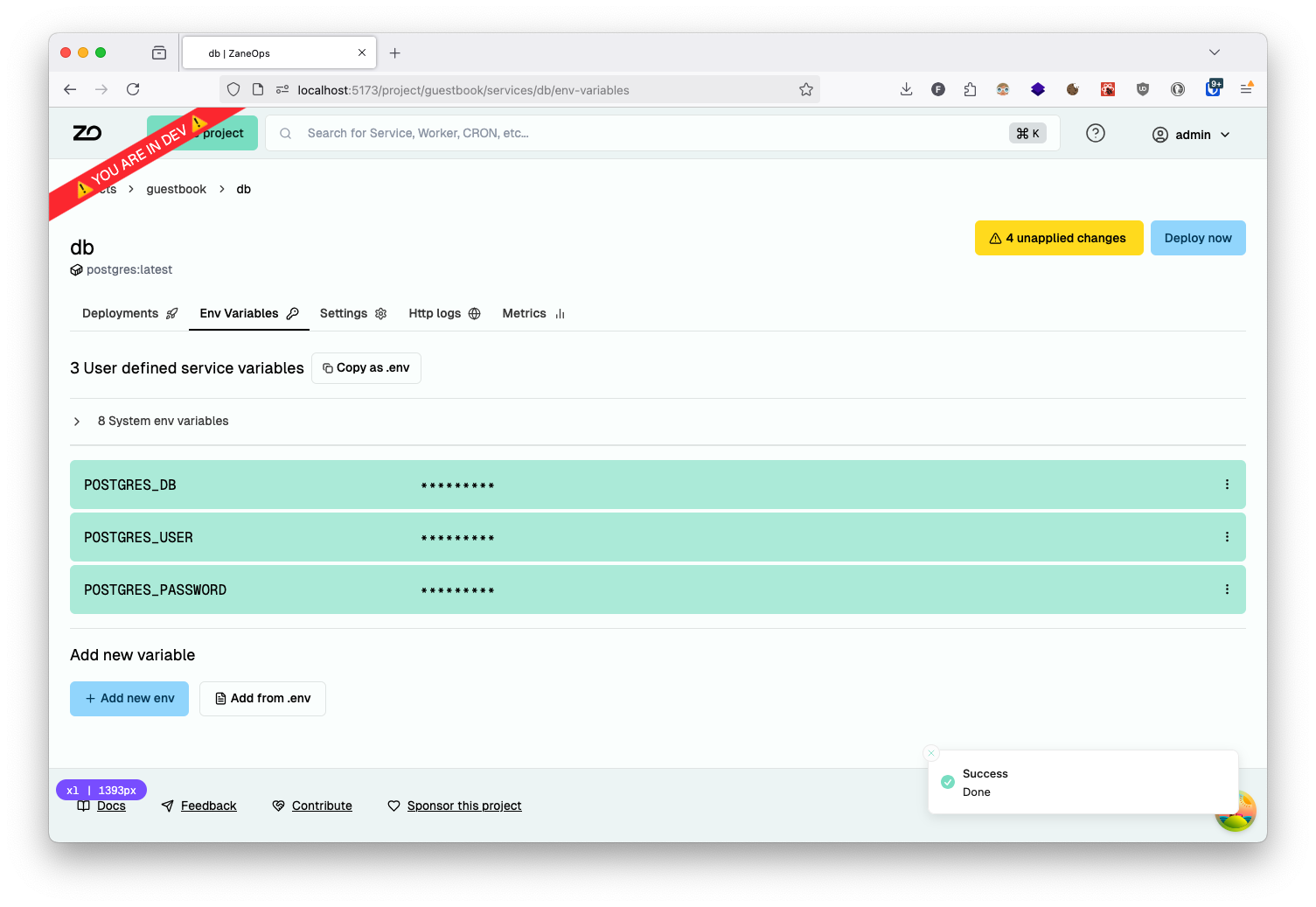Open a new browser tab with plus
Screen dimensions: 1316x907
(x=395, y=53)
